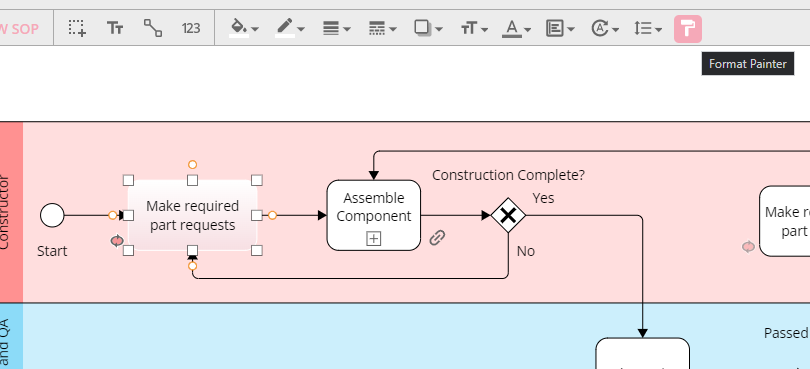Select the marquee selection tool
This screenshot has width=810, height=369.
tap(77, 28)
